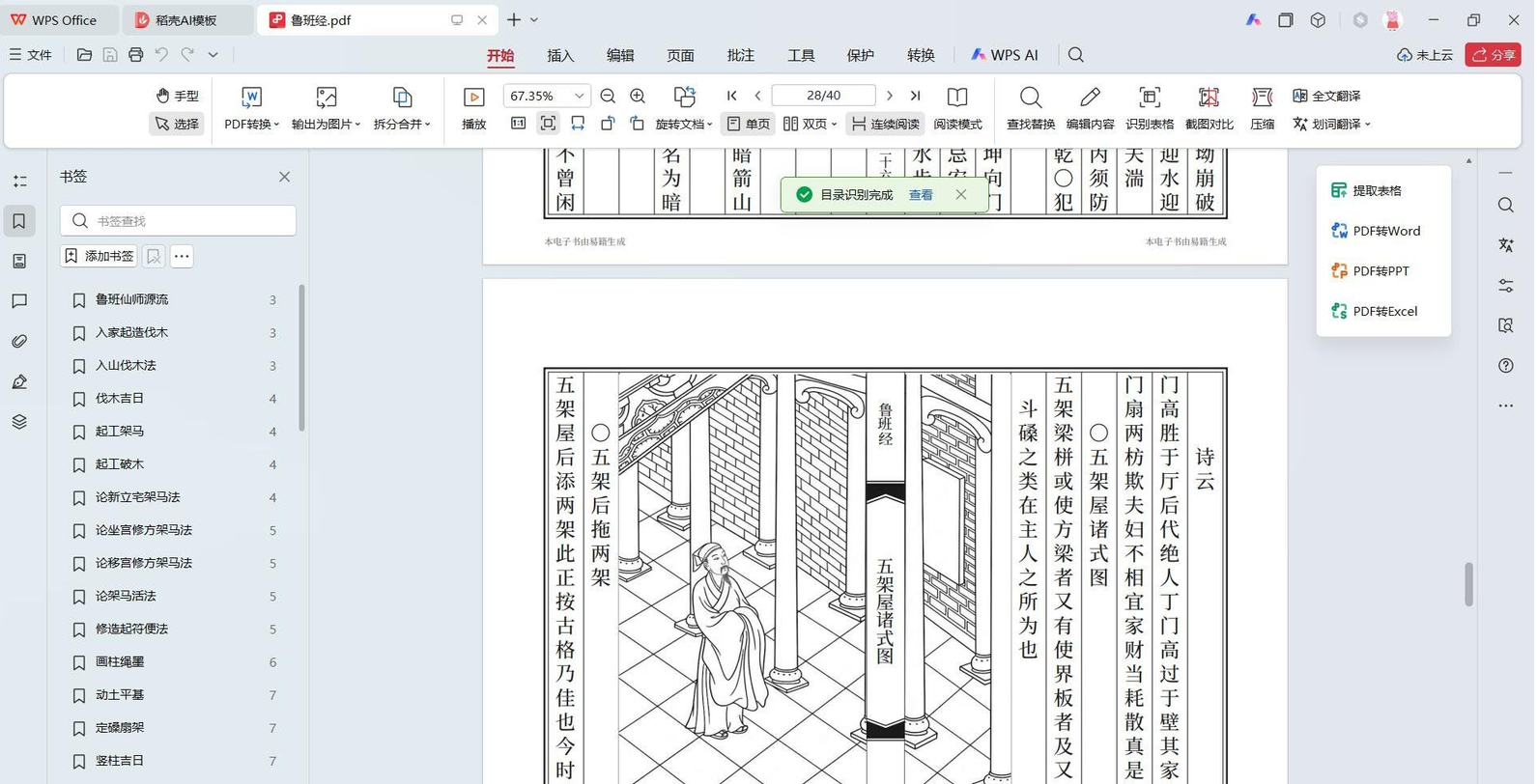1537x784 pixels.
Task: Click 编辑内容 edit content tool
Action: point(1090,108)
